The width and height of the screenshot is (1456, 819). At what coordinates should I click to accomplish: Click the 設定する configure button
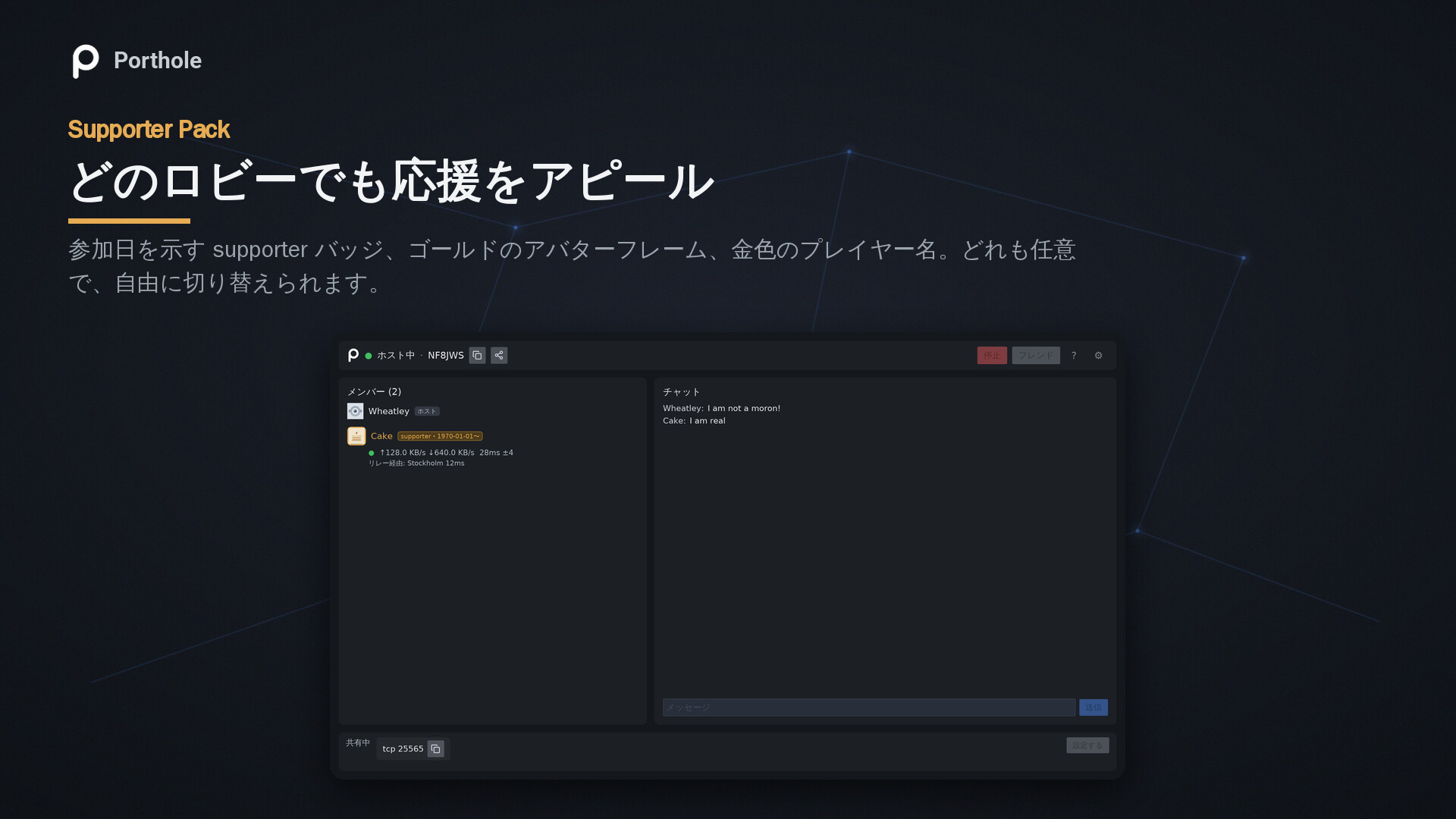tap(1087, 745)
